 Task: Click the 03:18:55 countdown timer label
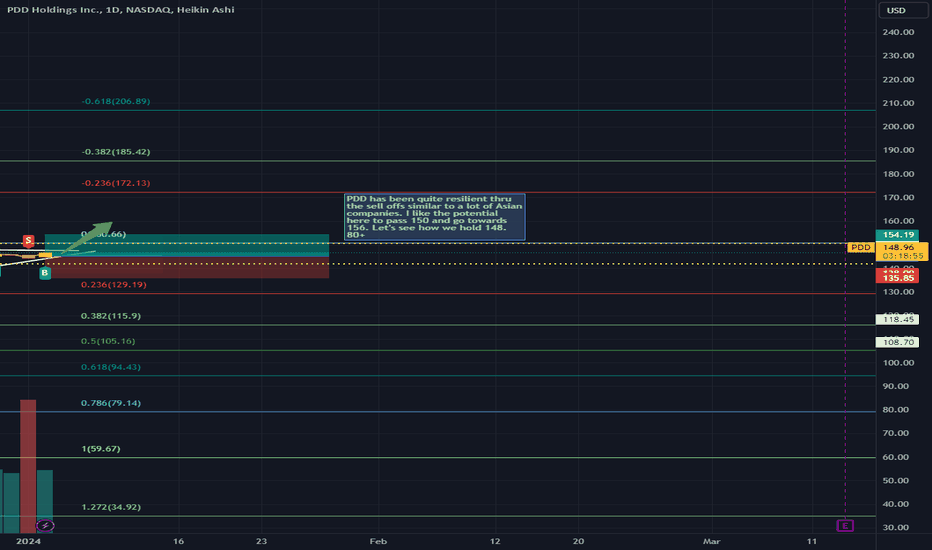pyautogui.click(x=903, y=256)
